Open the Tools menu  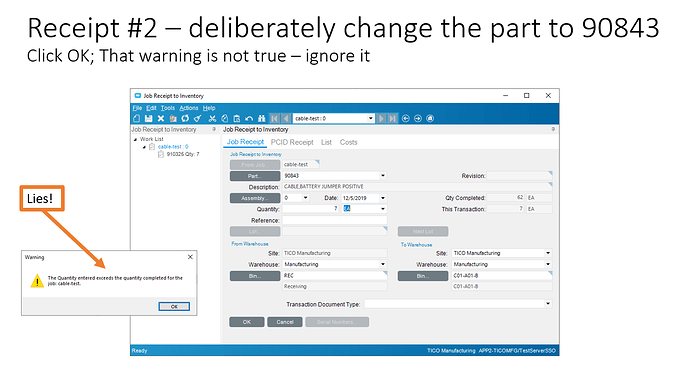coord(168,108)
